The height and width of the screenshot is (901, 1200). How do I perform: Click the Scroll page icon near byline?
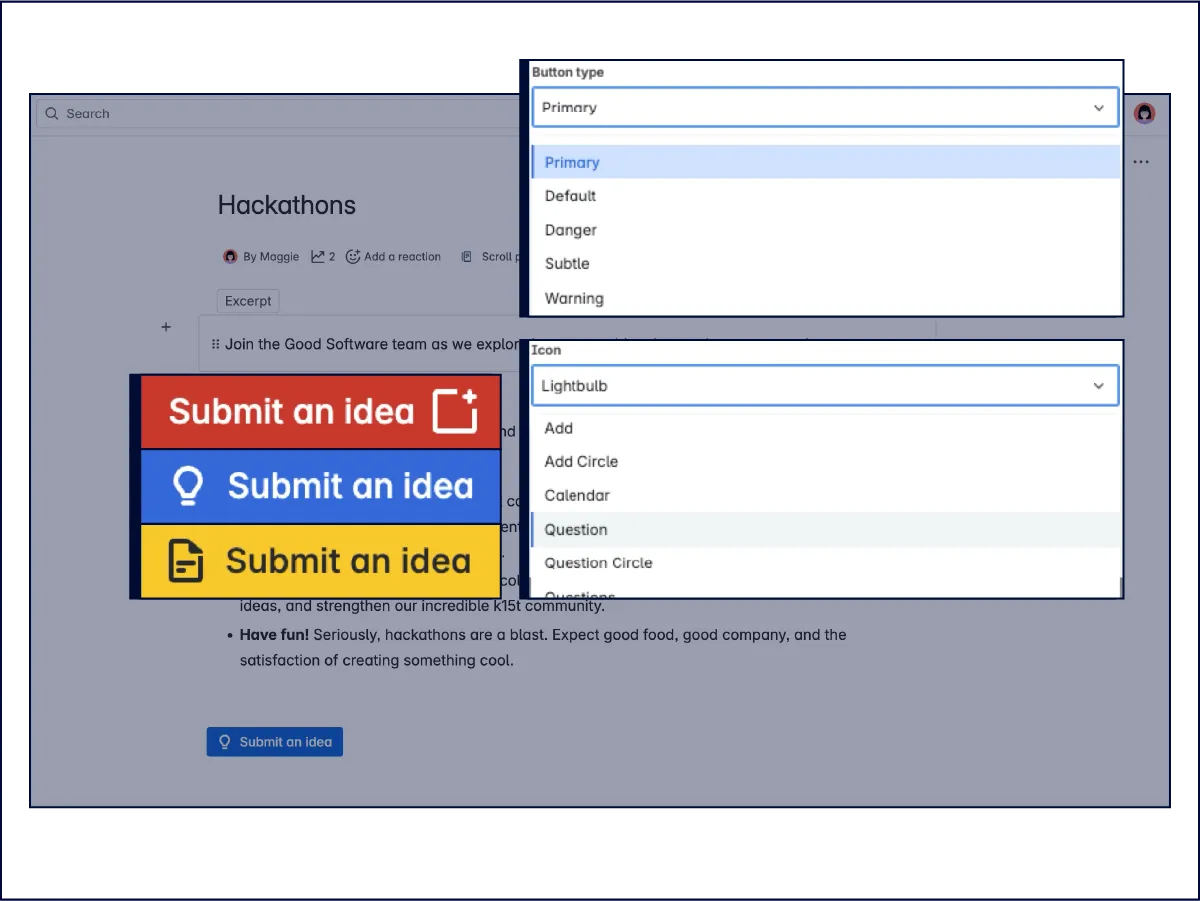pyautogui.click(x=466, y=257)
